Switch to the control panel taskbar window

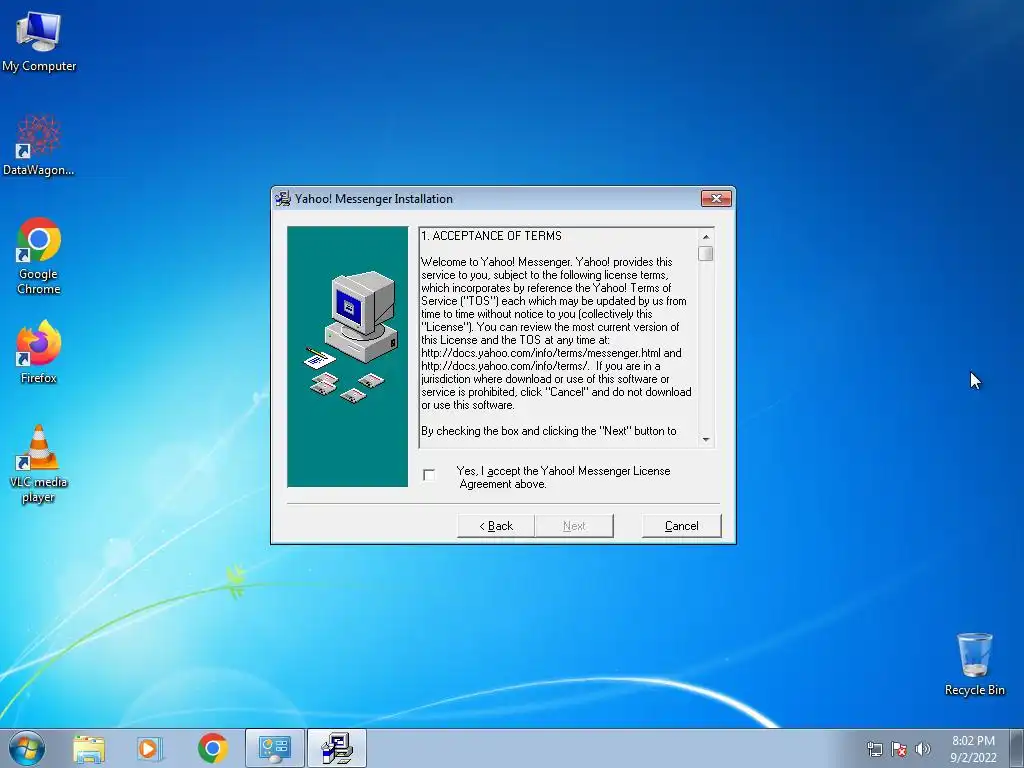click(x=275, y=748)
